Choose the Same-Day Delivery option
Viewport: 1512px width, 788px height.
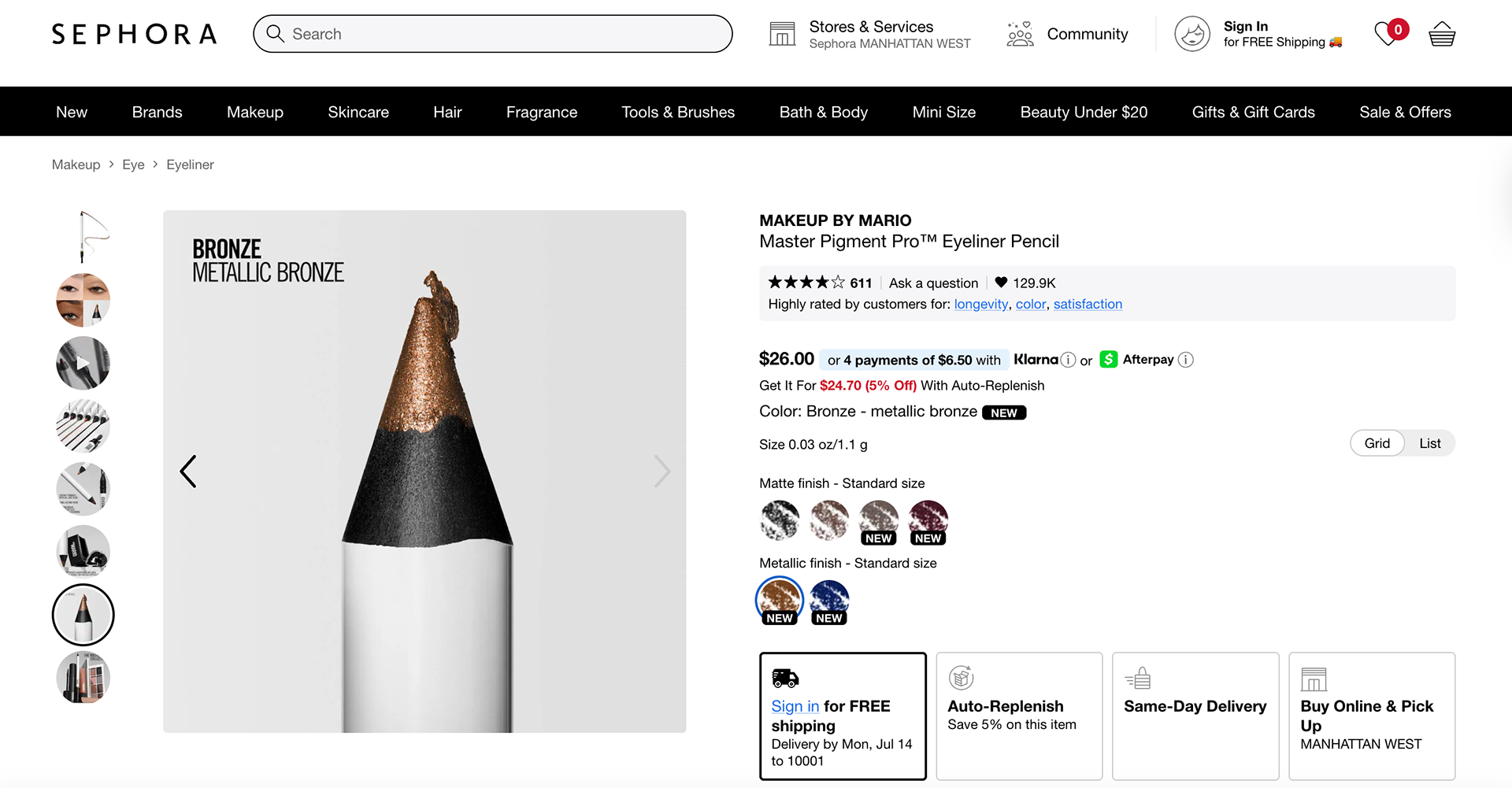point(1195,715)
